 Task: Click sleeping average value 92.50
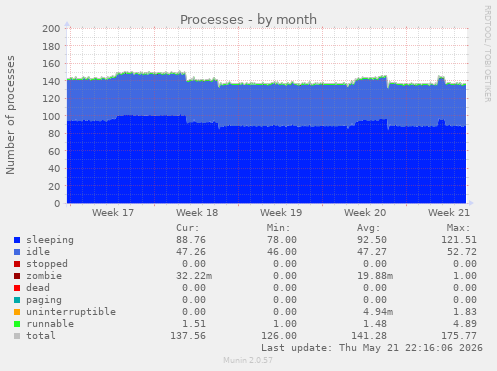pos(372,240)
